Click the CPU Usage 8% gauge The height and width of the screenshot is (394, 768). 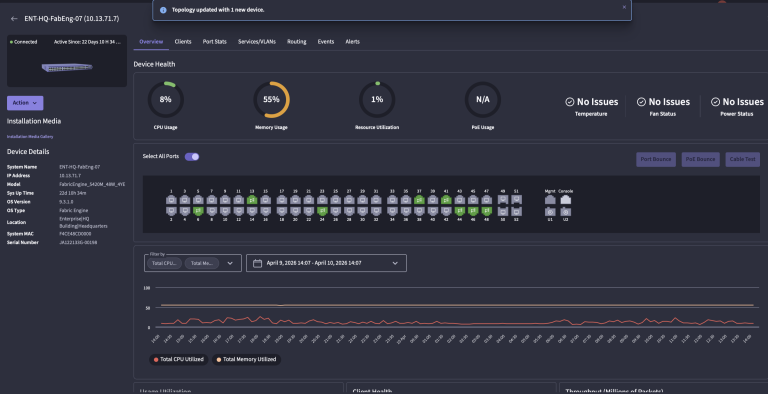click(x=166, y=99)
